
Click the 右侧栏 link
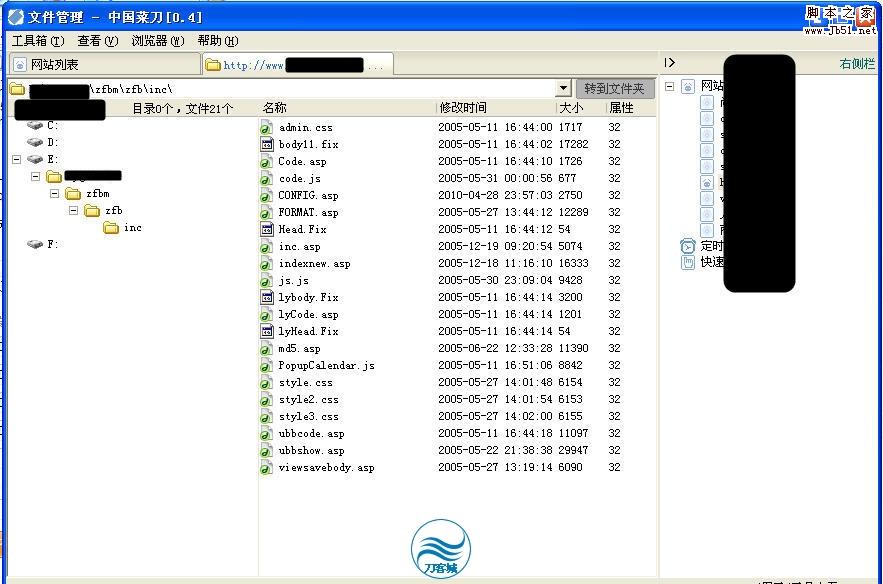[857, 64]
